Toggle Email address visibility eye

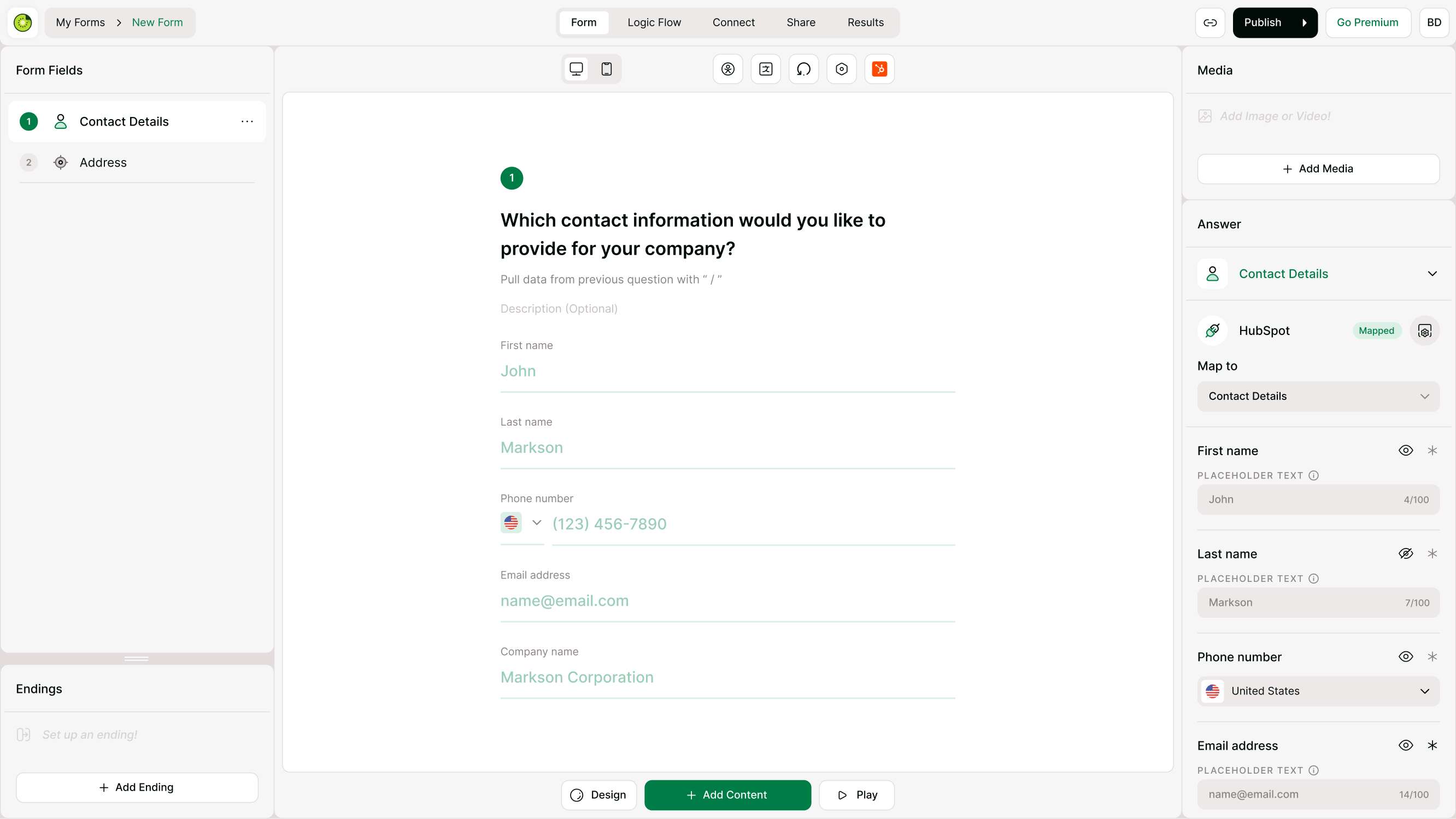pos(1406,746)
